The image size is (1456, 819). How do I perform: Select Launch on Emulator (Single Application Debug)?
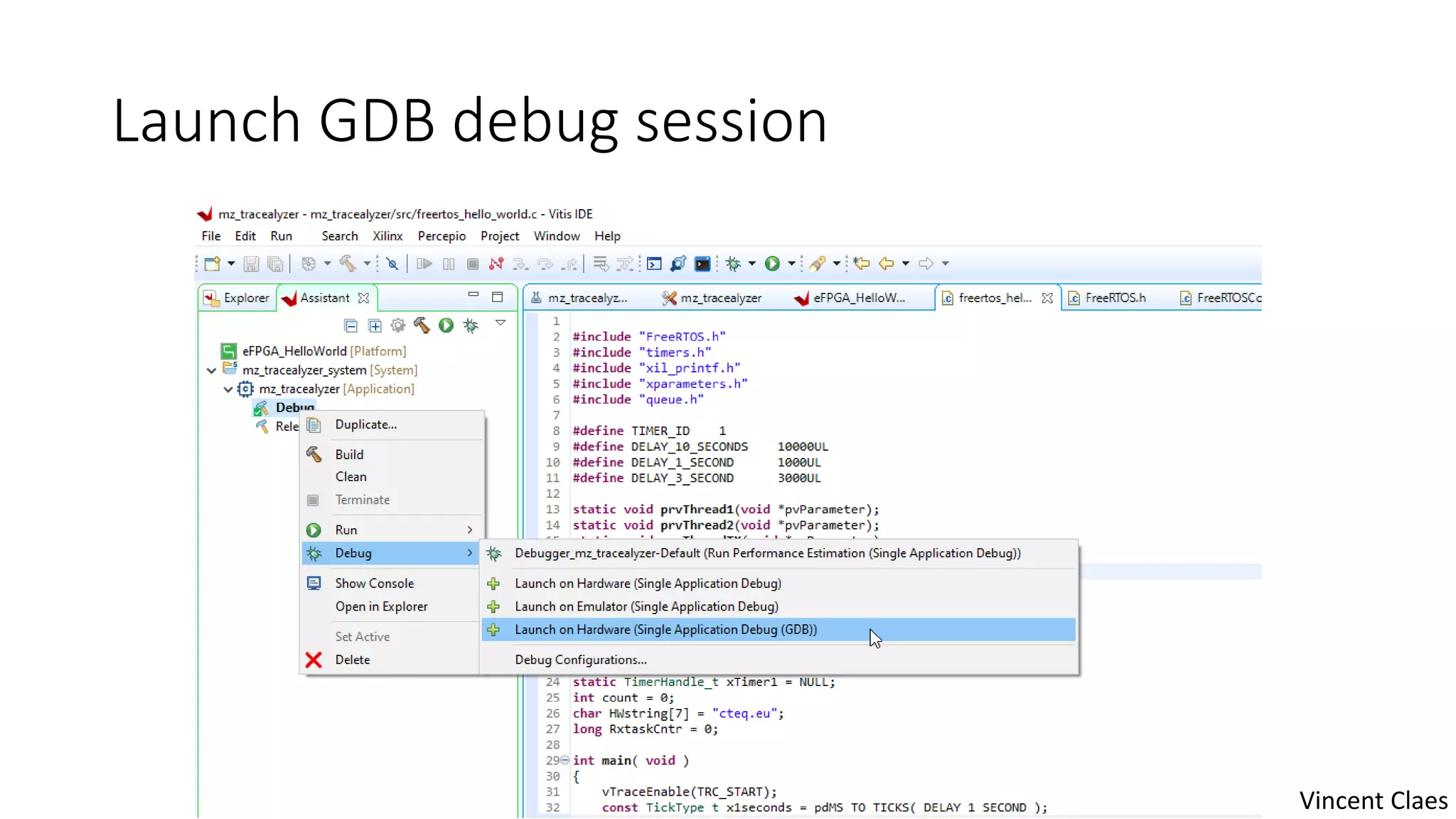[778, 606]
